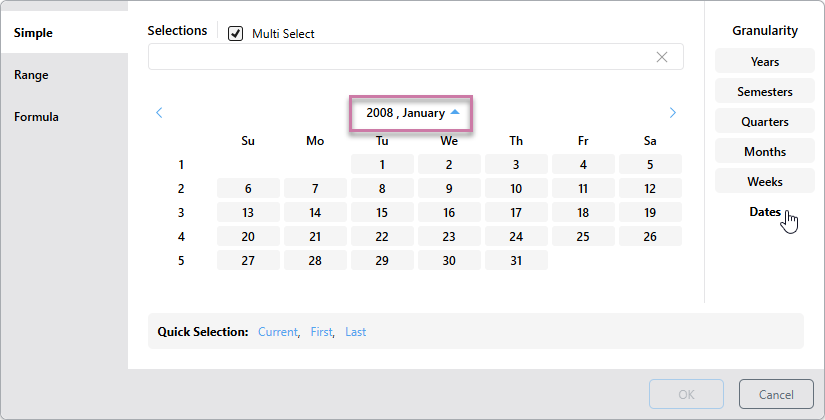This screenshot has width=825, height=420.
Task: Click the Last quick selection link
Action: [355, 332]
